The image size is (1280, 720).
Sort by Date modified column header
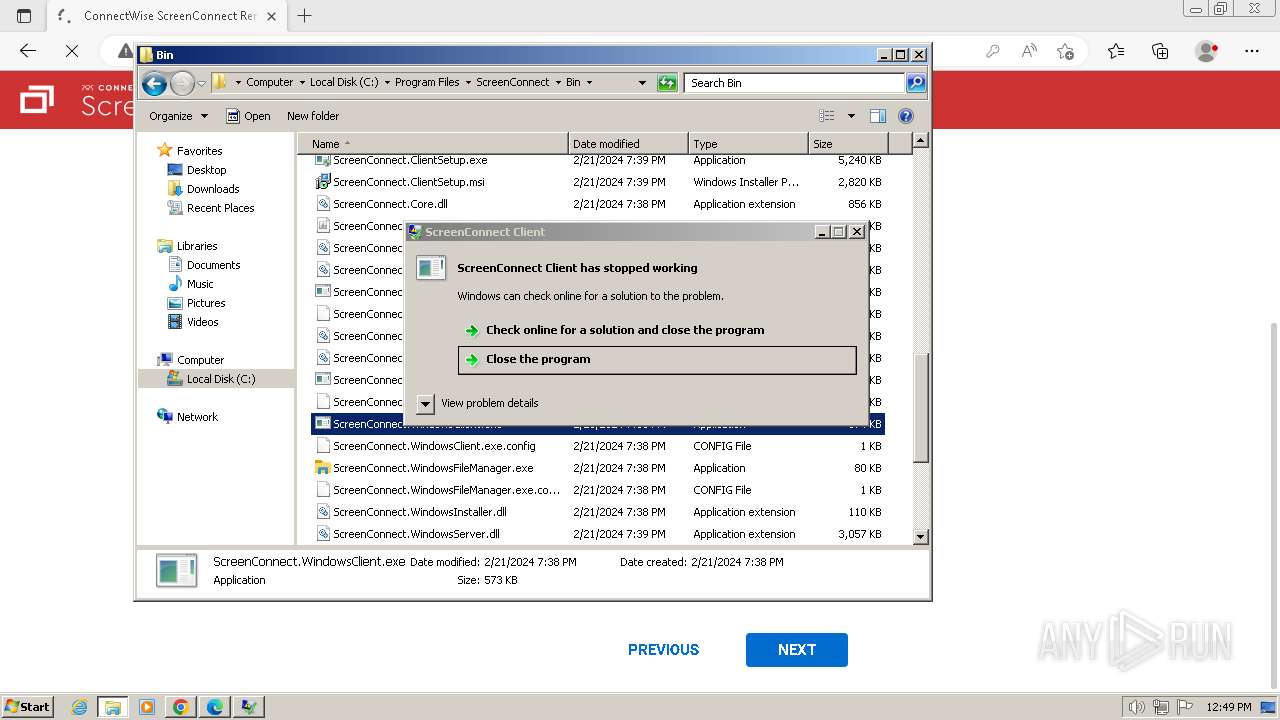coord(628,144)
